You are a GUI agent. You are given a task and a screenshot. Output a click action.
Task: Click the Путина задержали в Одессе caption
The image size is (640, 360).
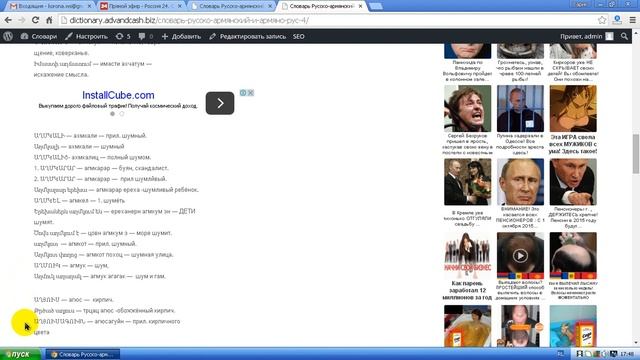[x=520, y=144]
